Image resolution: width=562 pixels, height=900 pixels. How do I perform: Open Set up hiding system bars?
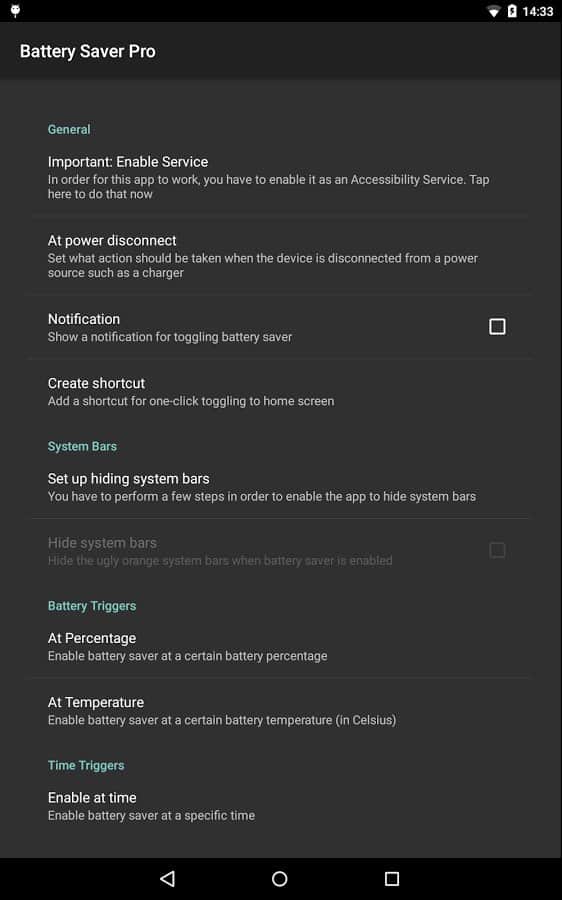coord(280,487)
